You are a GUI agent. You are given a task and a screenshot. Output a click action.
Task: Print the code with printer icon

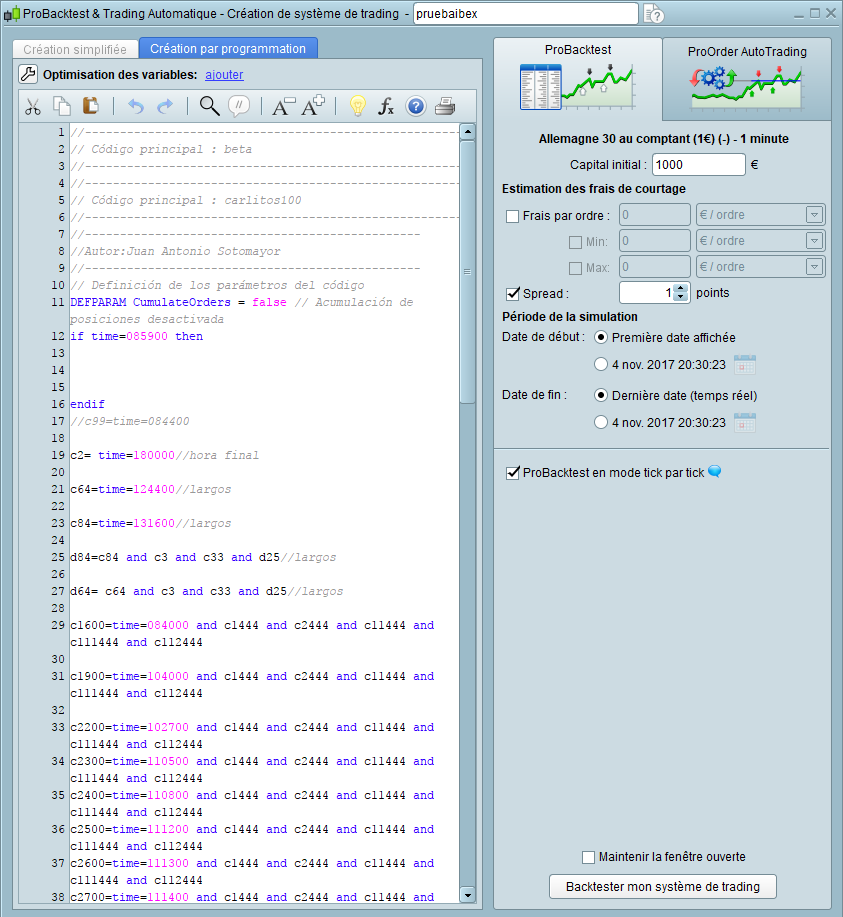click(x=445, y=106)
